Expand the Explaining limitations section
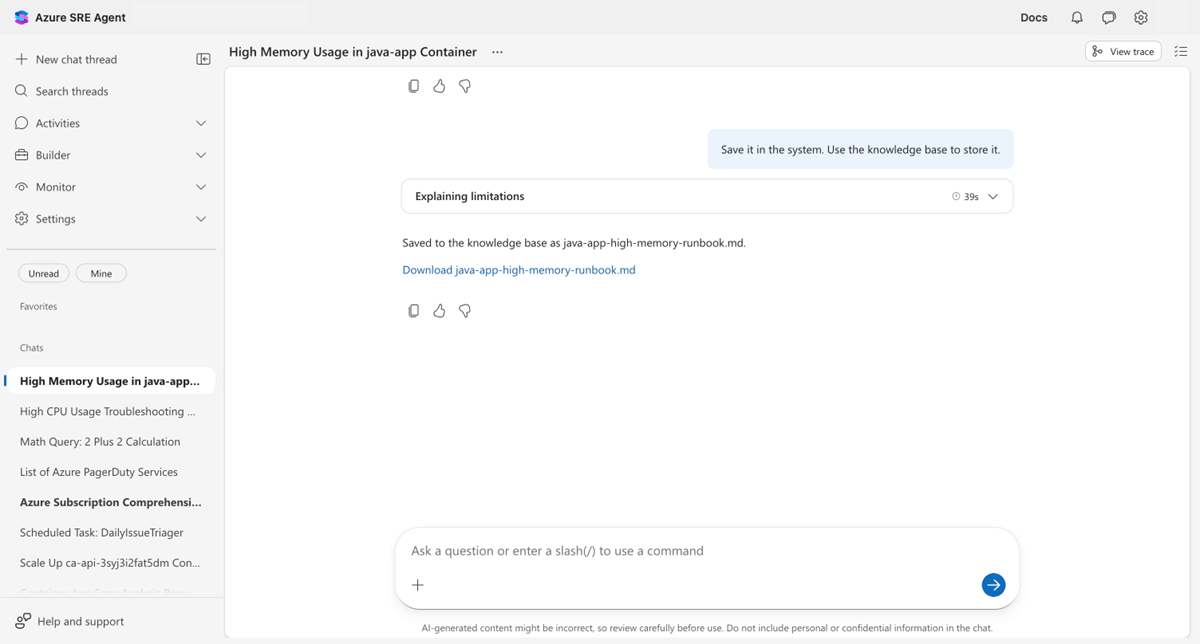The image size is (1200, 644). coord(992,196)
